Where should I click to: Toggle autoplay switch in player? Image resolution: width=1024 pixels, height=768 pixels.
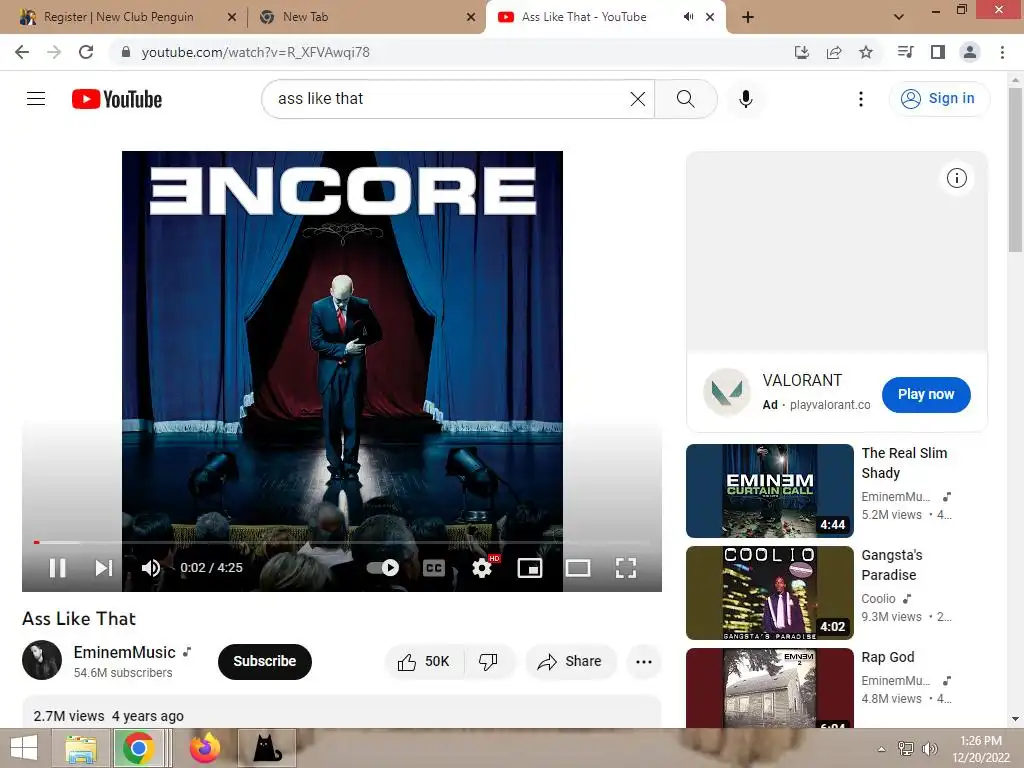click(x=383, y=568)
